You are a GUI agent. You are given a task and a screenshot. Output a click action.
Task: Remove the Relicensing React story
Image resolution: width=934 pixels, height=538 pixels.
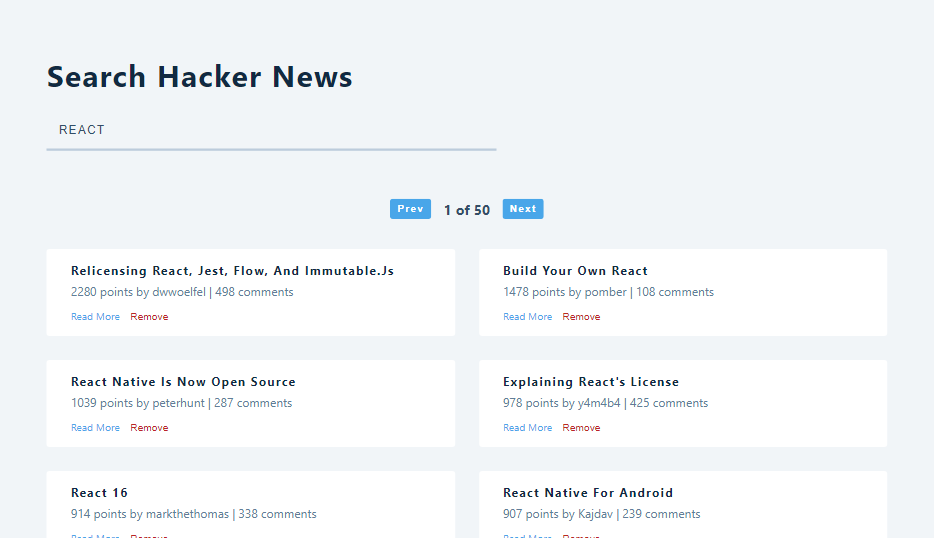149,317
